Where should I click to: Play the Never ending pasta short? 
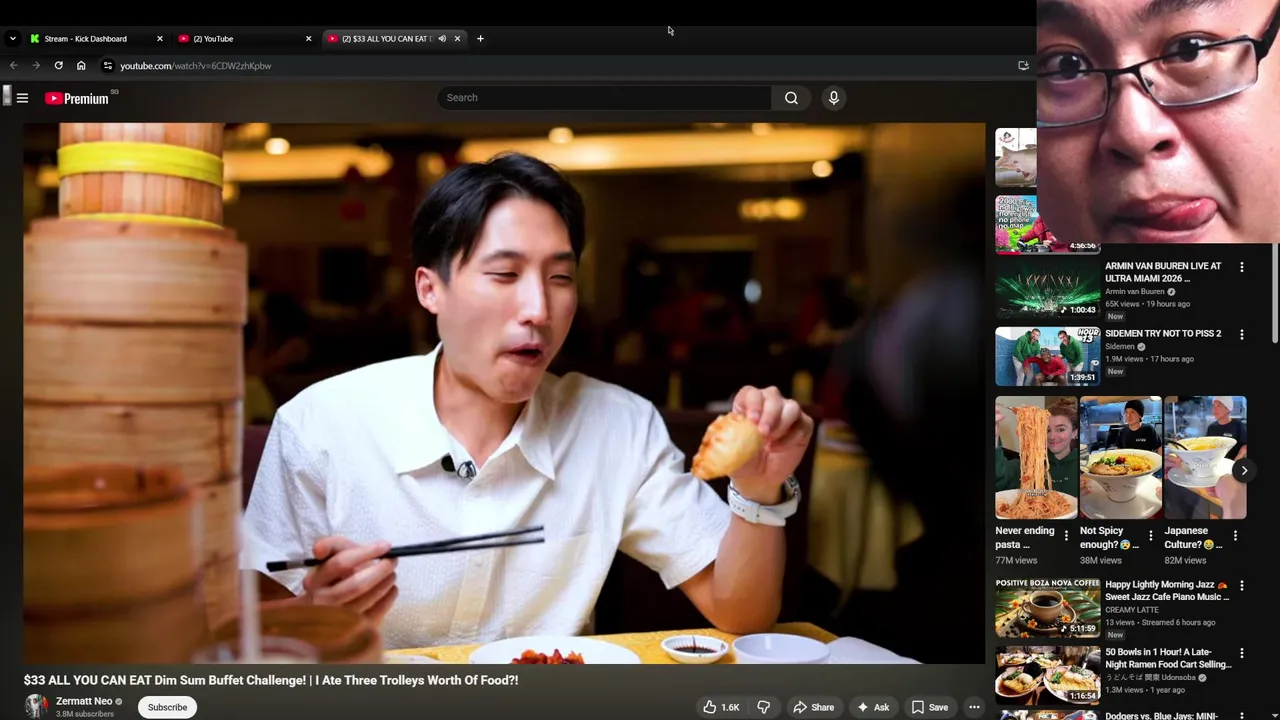(1036, 458)
